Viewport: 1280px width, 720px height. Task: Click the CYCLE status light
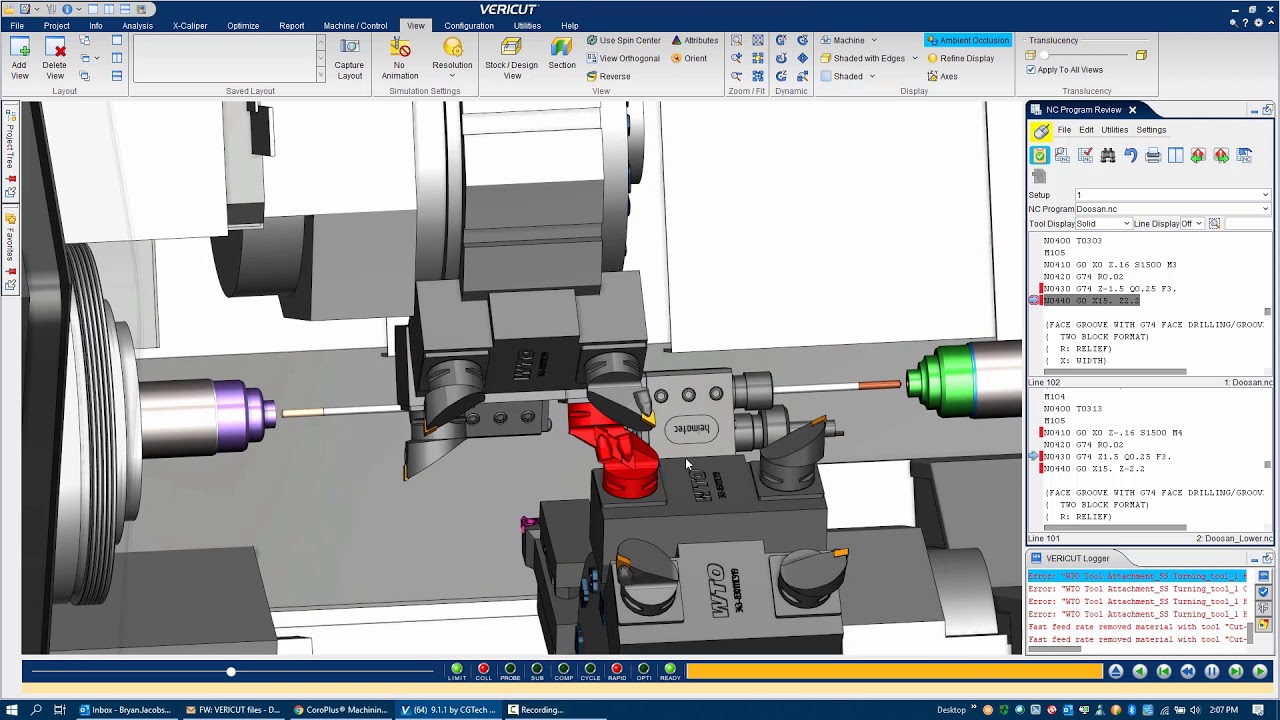click(x=590, y=669)
